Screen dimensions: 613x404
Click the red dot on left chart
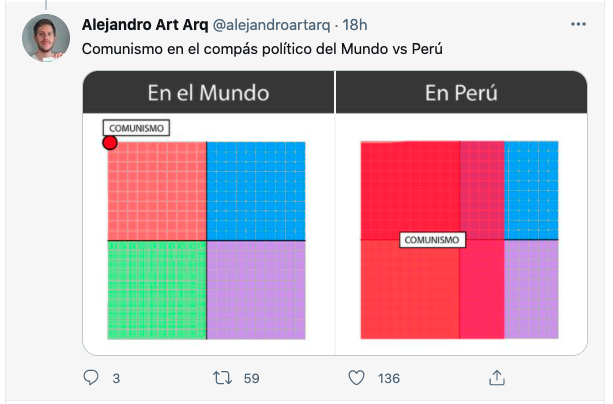(110, 143)
